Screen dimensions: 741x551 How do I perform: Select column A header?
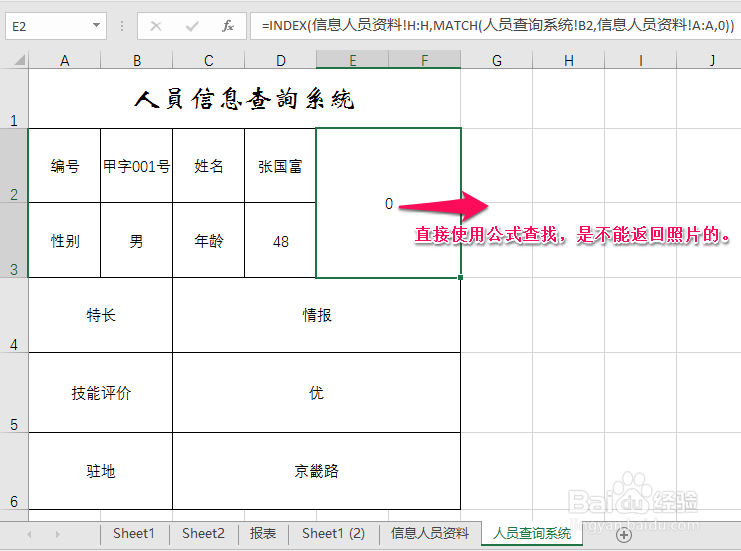[65, 60]
